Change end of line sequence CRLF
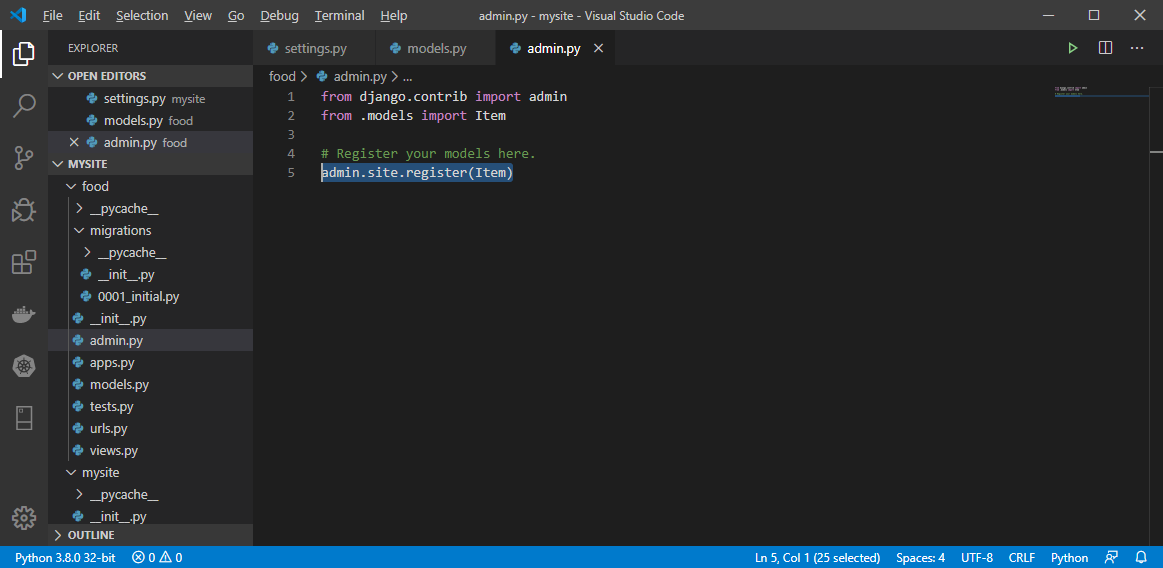The width and height of the screenshot is (1163, 568). click(1022, 558)
